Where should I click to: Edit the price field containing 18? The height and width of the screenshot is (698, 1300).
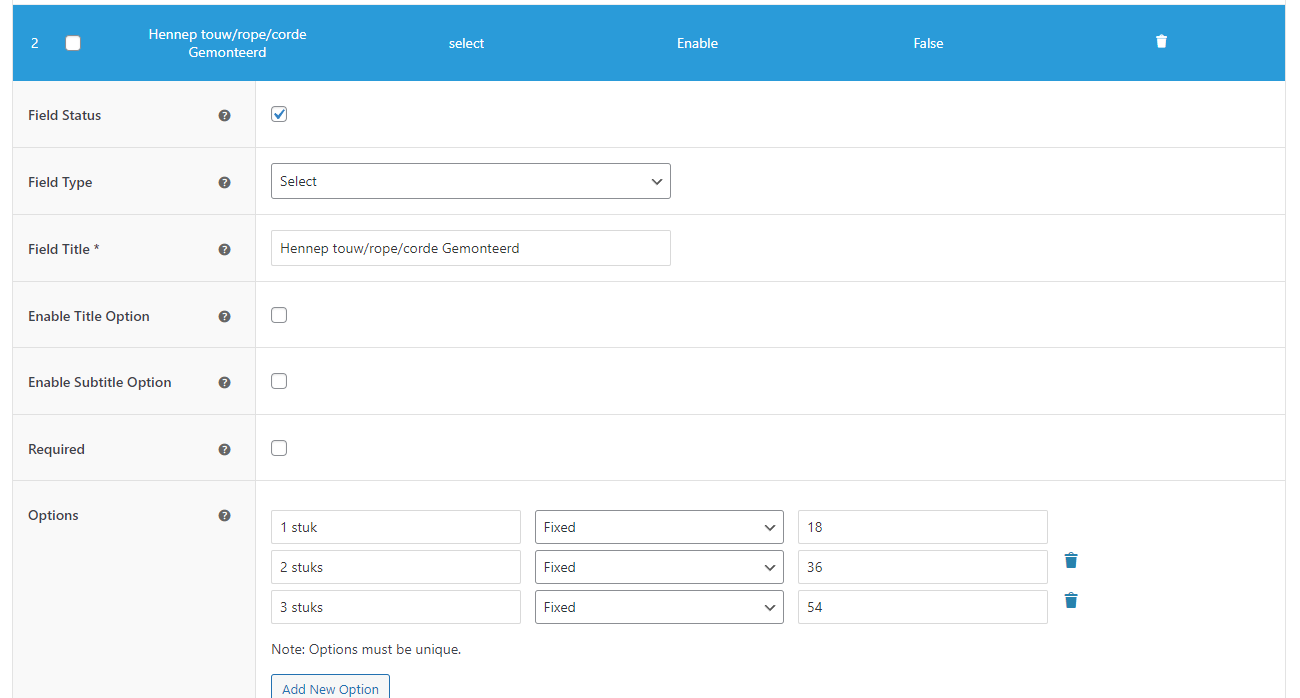(923, 527)
